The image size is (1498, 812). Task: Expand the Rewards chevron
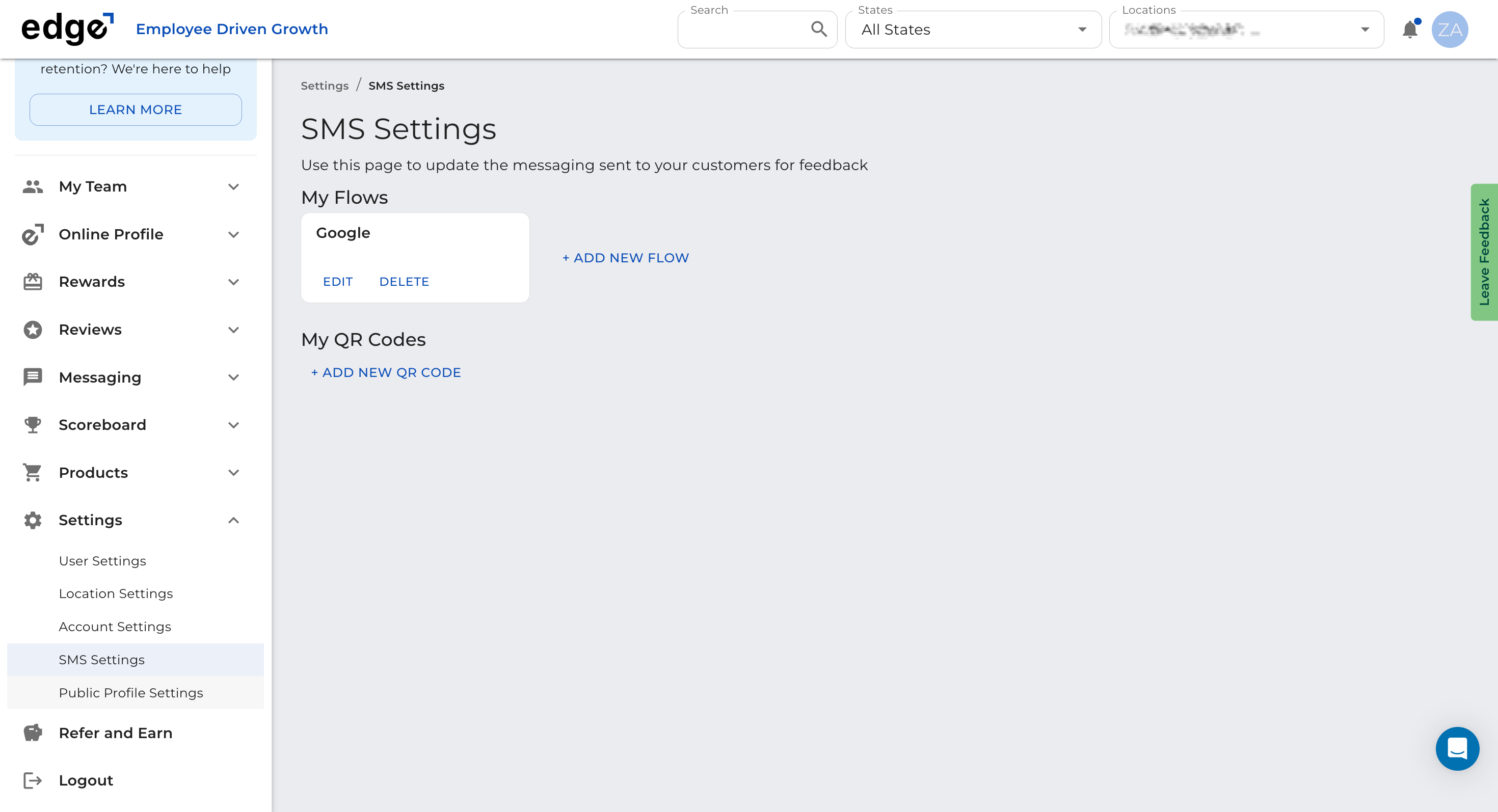click(234, 283)
